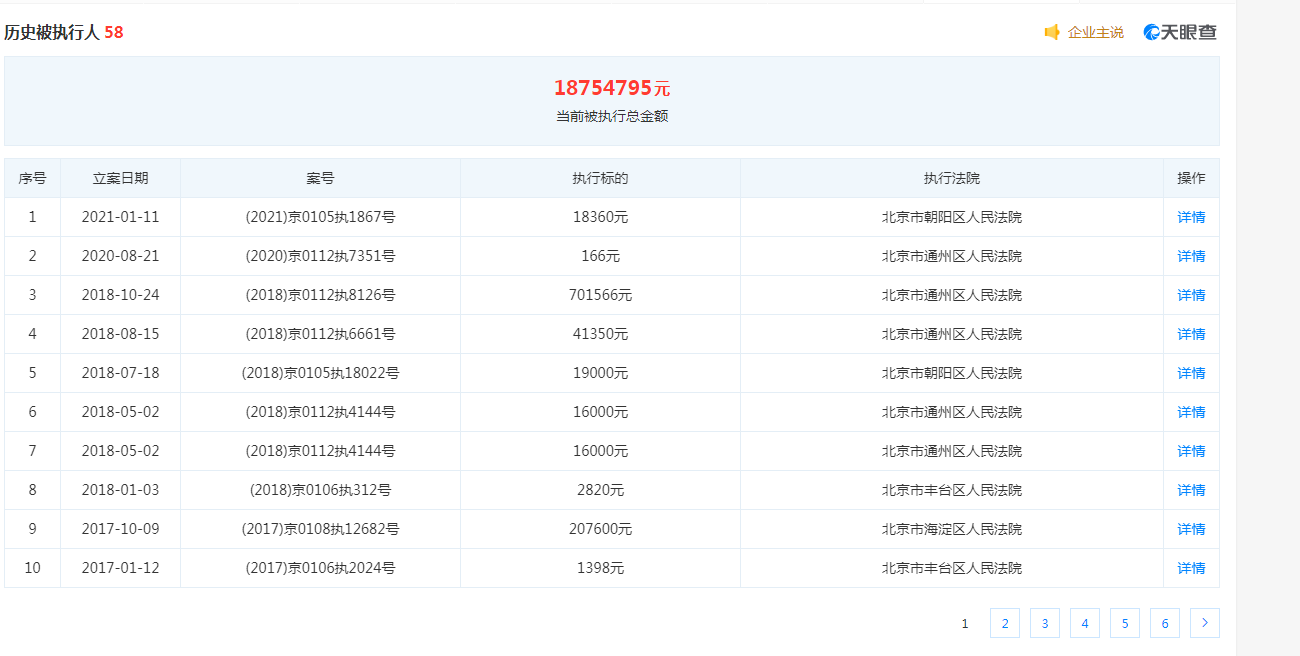
Task: View 详情 for case (2018)京0105执18022号
Action: [x=1191, y=373]
